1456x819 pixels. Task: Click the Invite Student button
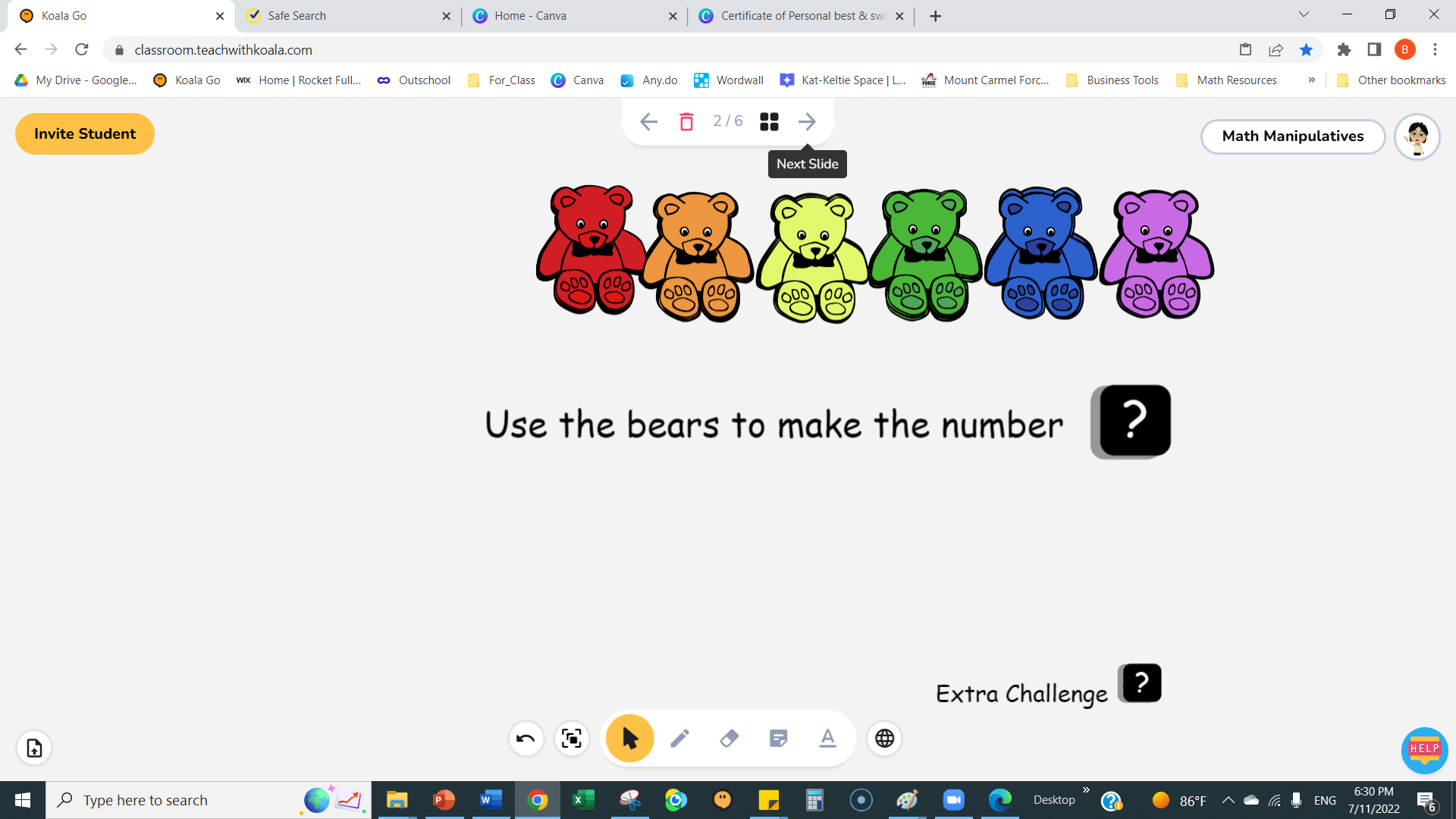[x=84, y=133]
